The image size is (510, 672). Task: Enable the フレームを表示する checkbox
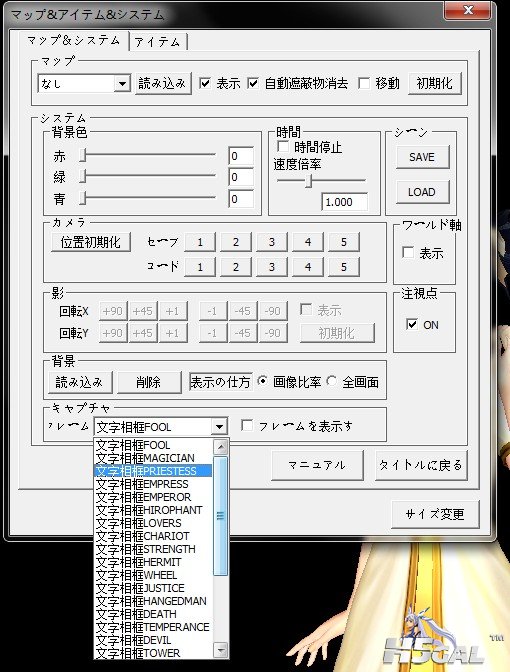pyautogui.click(x=247, y=425)
